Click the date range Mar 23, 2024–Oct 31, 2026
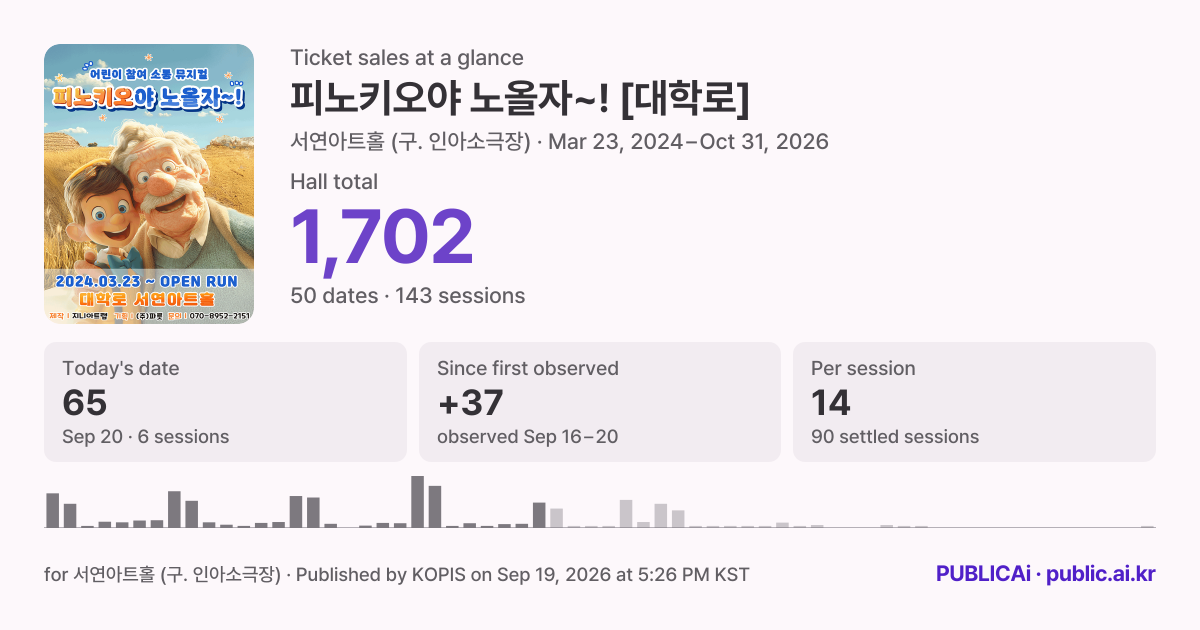 pyautogui.click(x=689, y=141)
